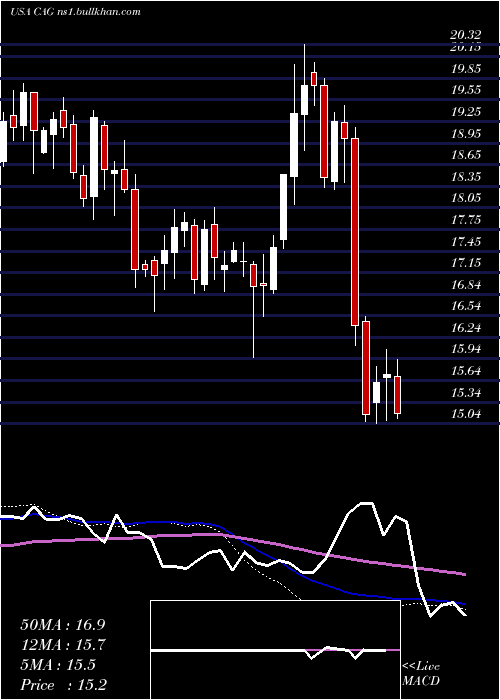500x700 pixels.
Task: Select the 17.15 price axis label
Action: 466,262
